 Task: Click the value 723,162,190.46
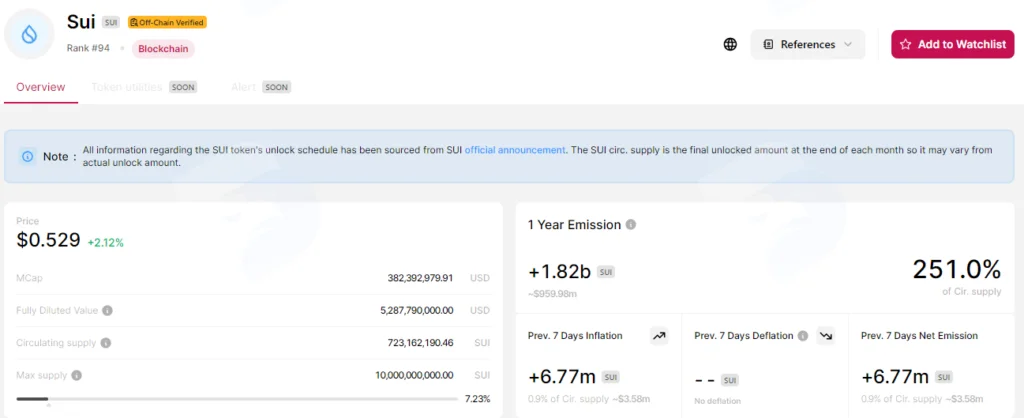[420, 343]
